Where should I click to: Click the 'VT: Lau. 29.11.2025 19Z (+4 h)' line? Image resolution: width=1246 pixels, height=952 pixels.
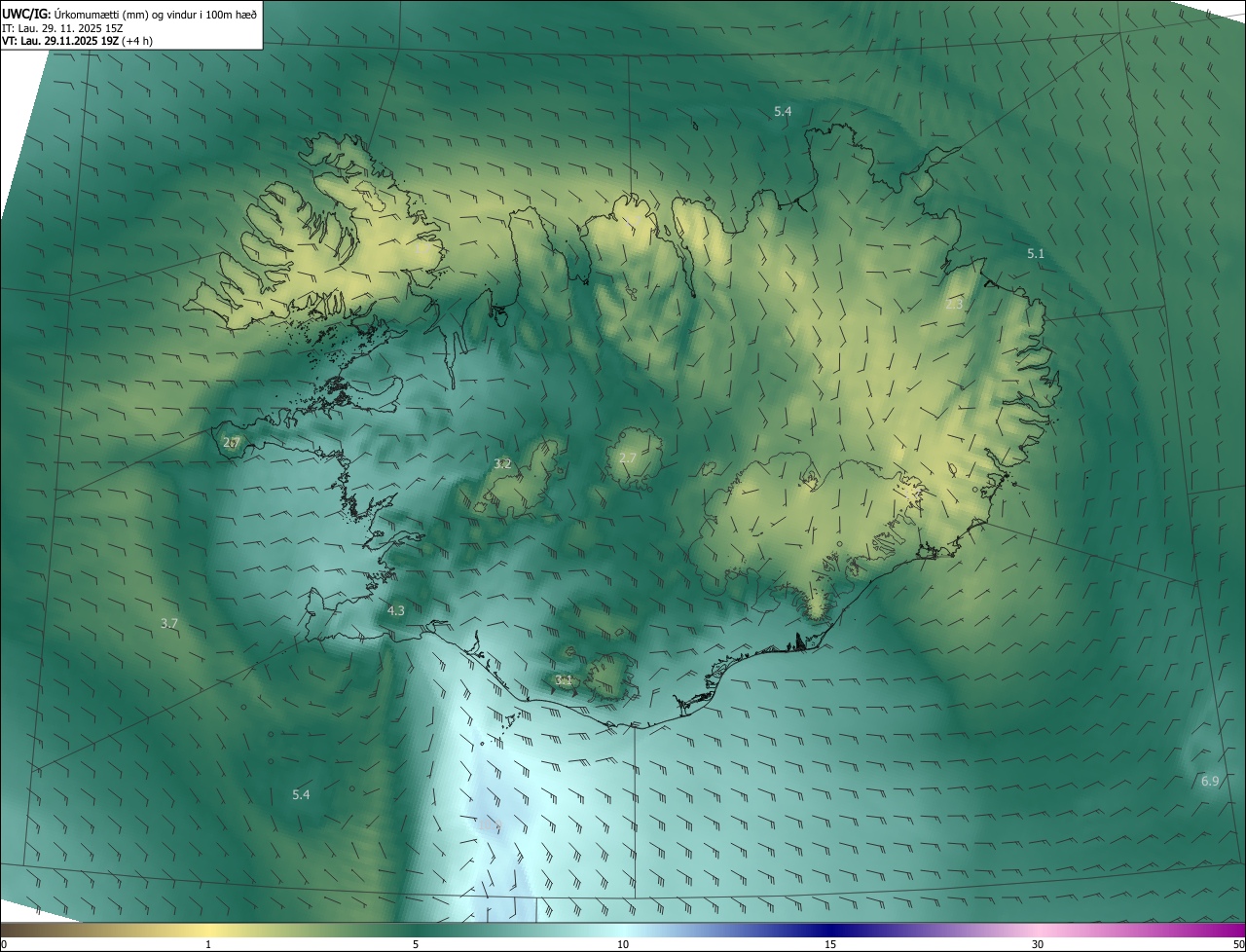pos(77,41)
